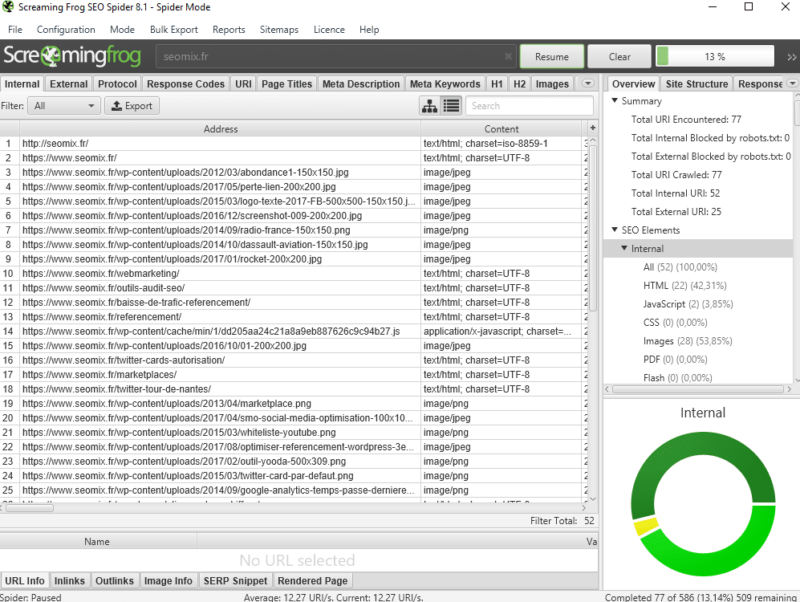
Task: Select the Internal tab
Action: point(22,84)
